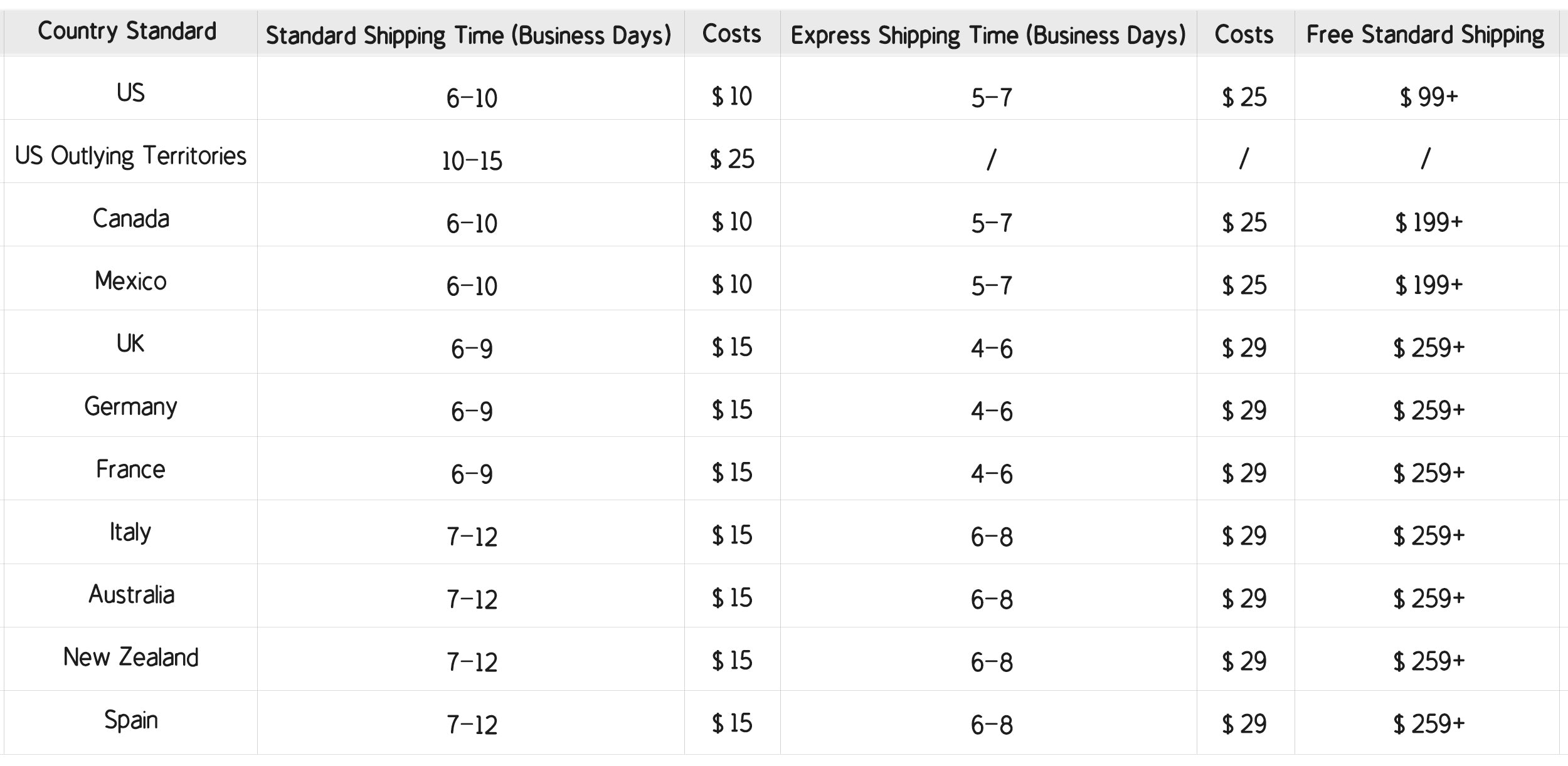
Task: Click Canada's $ 199+ free shipping cell
Action: (1428, 223)
